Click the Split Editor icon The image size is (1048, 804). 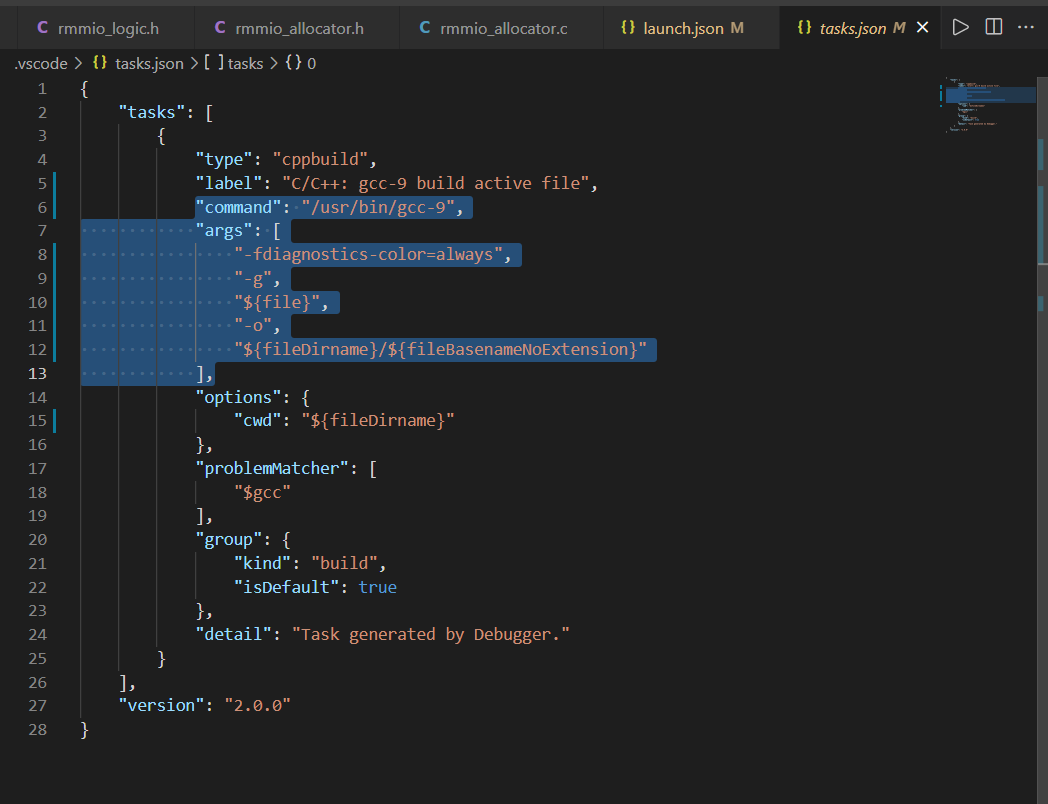[x=993, y=28]
